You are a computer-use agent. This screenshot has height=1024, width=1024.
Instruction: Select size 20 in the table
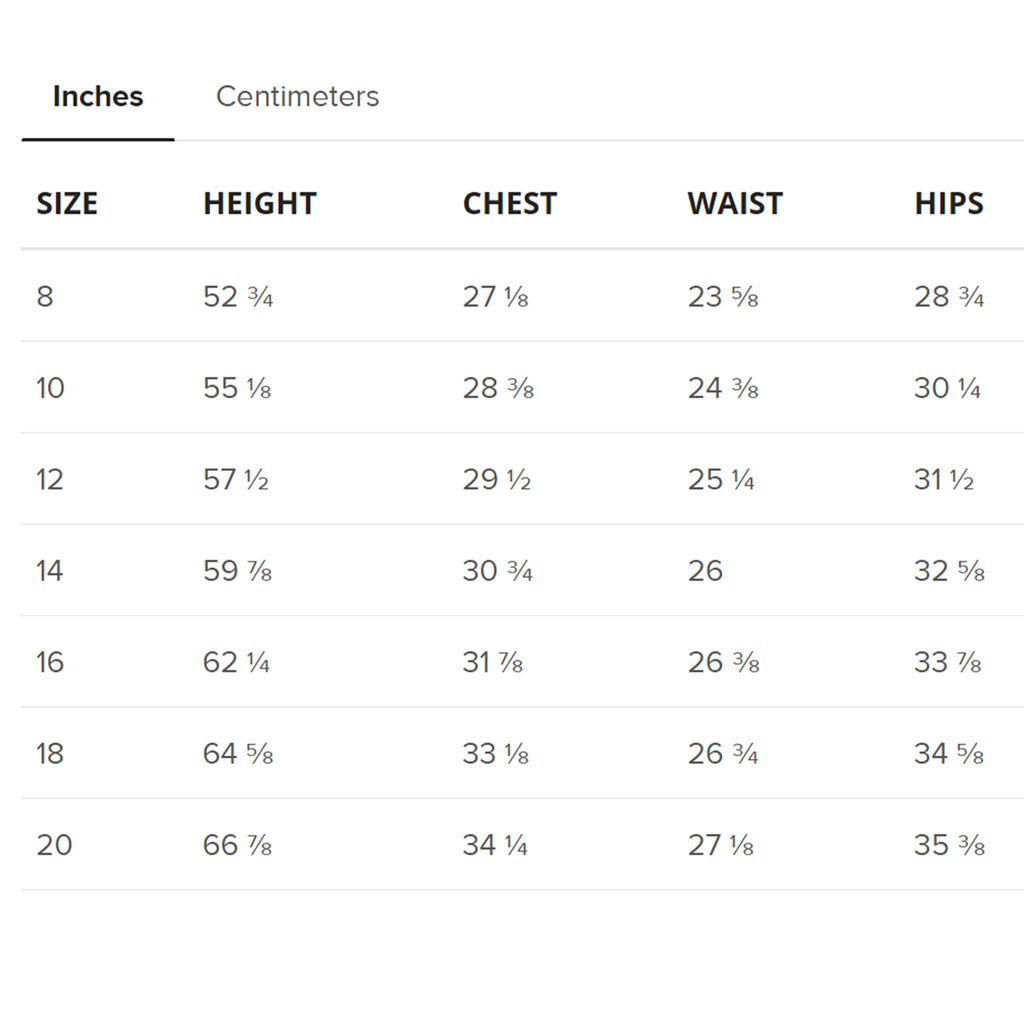tap(52, 844)
